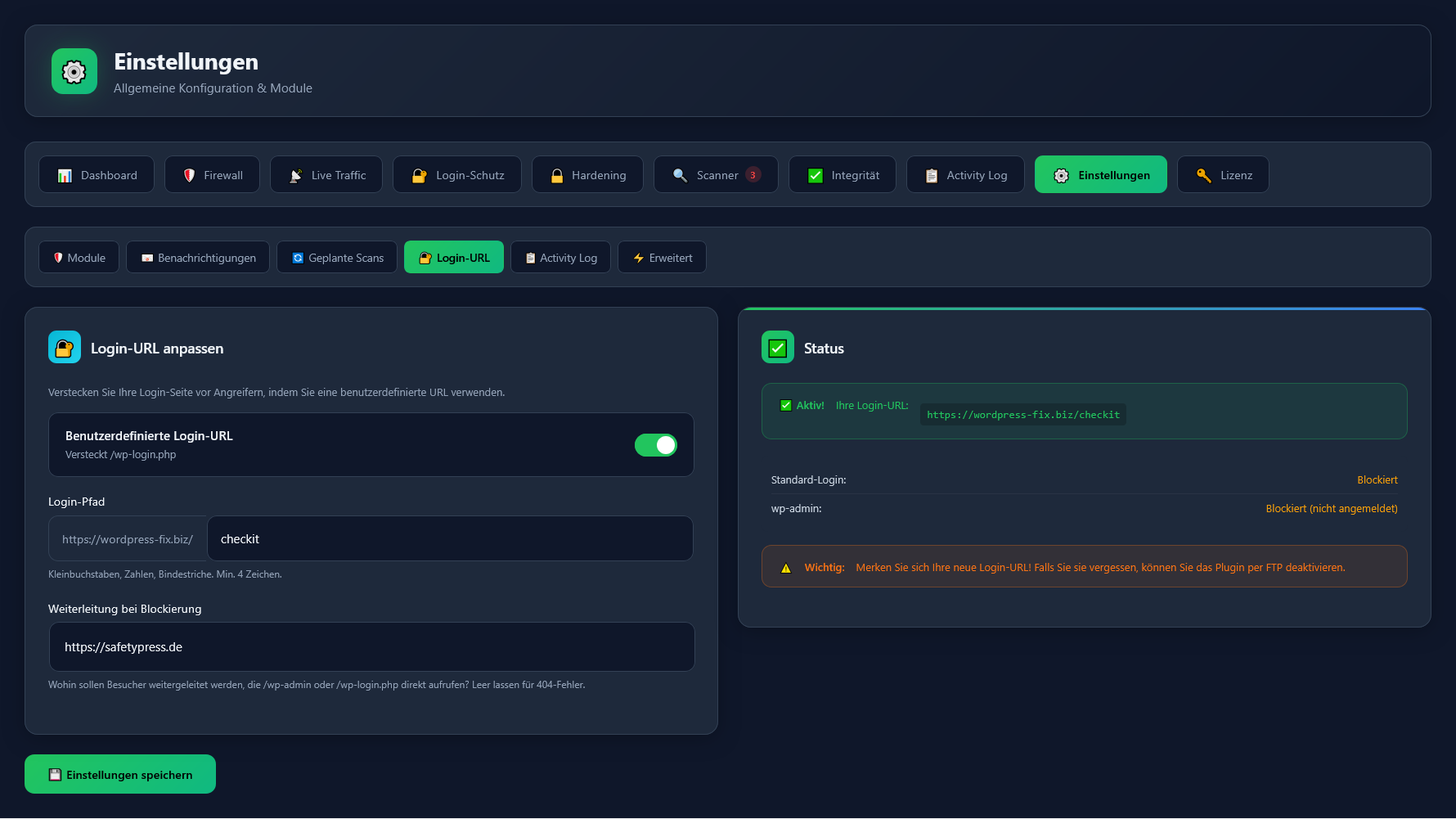Click the Login-URL anpassen lock icon
Image resolution: width=1456 pixels, height=819 pixels.
point(65,347)
